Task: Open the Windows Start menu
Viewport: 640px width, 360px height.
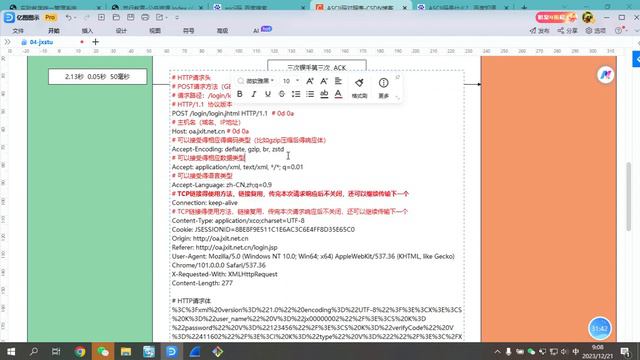Action: click(x=11, y=351)
